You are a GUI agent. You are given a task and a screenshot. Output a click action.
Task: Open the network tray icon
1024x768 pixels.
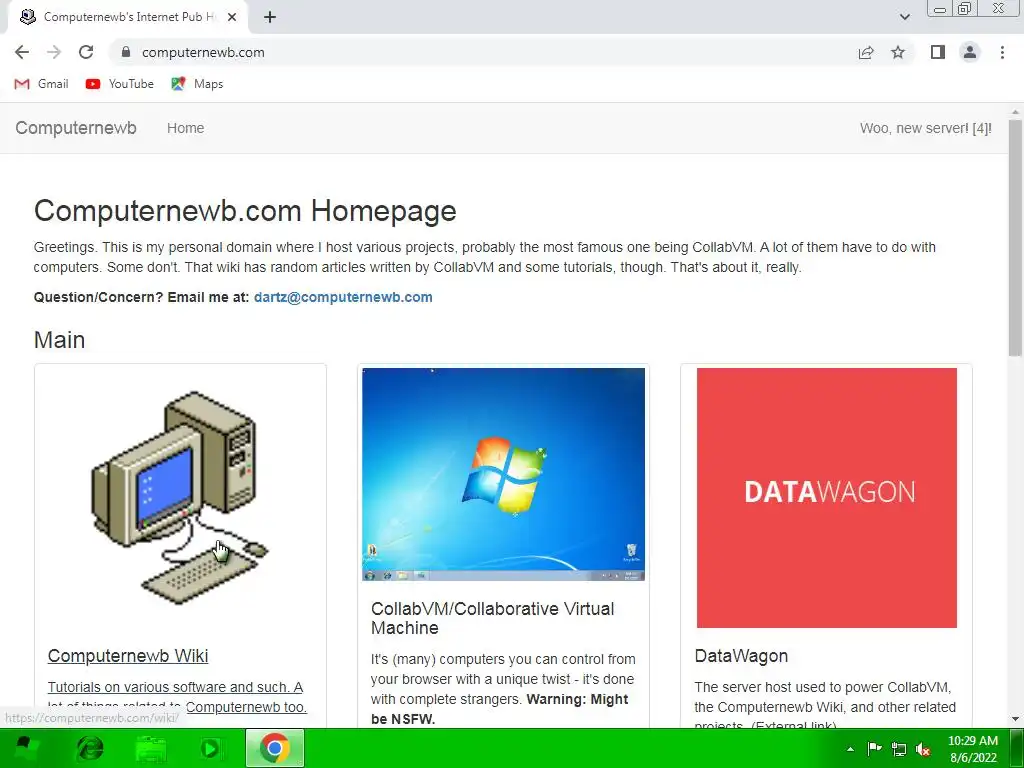[899, 749]
